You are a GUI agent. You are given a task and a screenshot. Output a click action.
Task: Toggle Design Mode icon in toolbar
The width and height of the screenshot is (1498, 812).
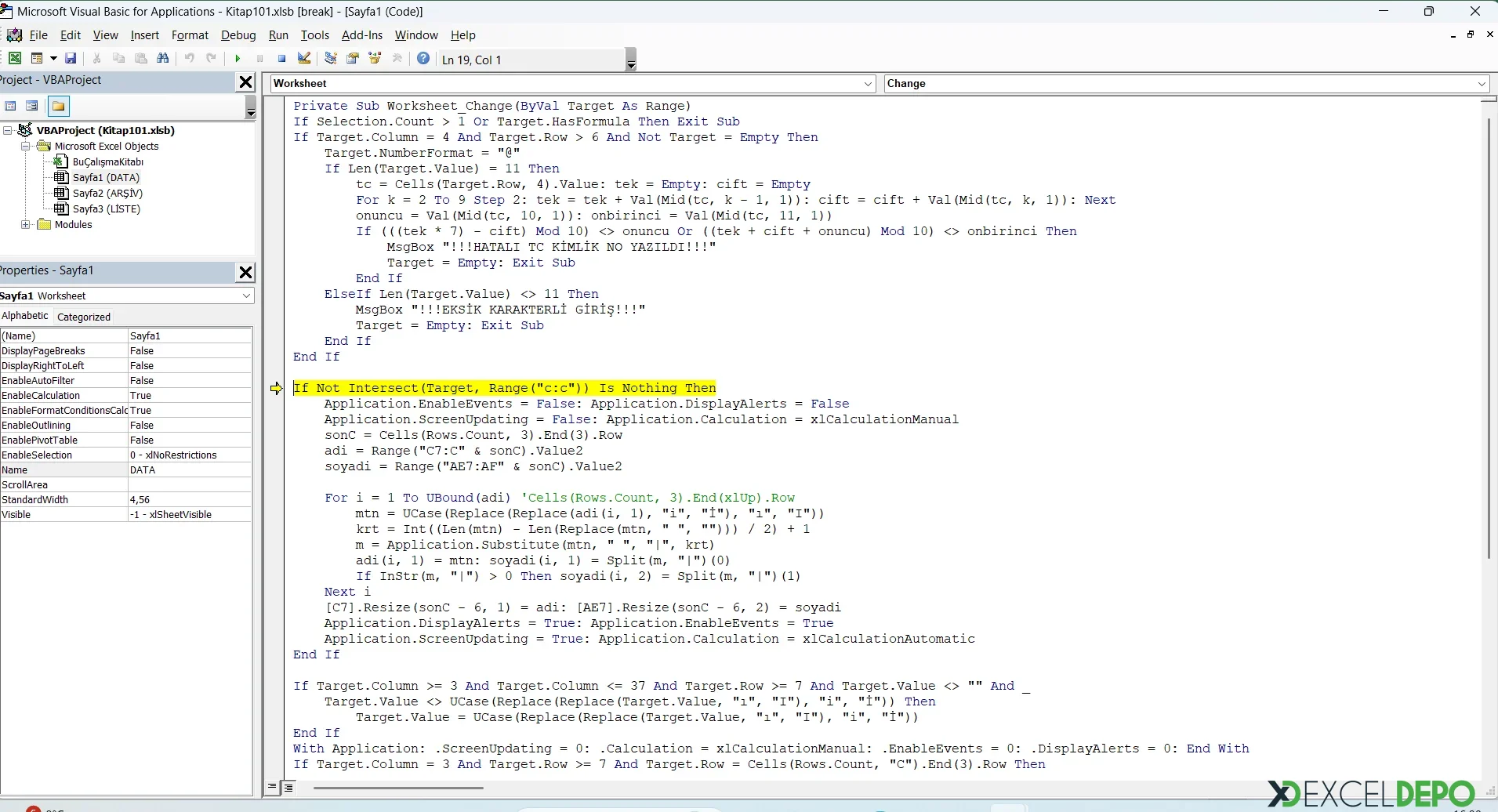pos(305,59)
